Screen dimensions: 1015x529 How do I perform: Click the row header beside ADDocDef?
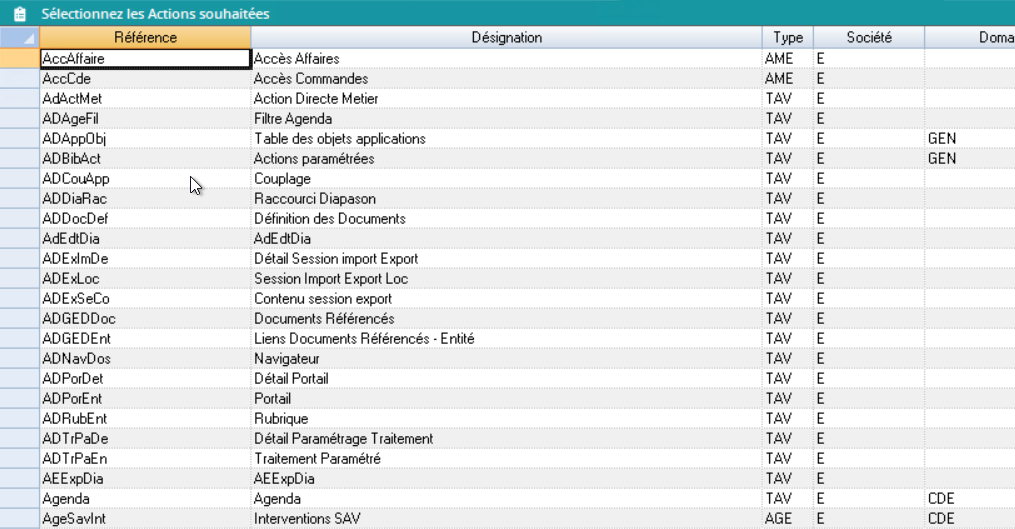(19, 219)
